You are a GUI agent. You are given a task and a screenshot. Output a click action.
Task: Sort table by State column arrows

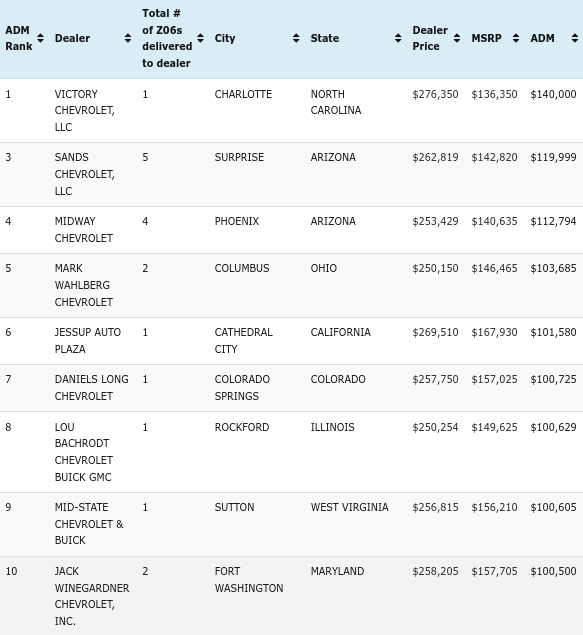click(x=398, y=38)
